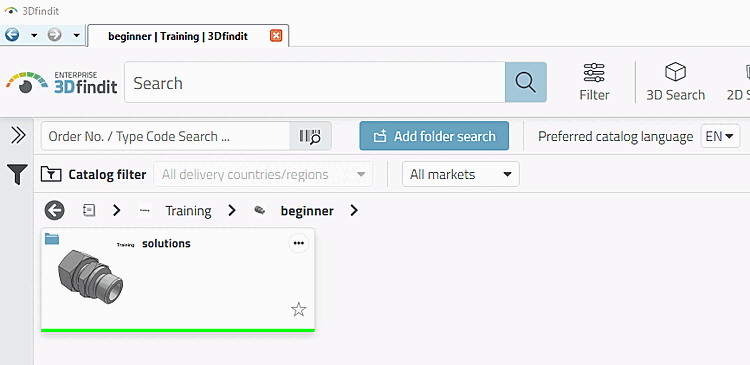Open the Filter options
The height and width of the screenshot is (365, 750).
pyautogui.click(x=594, y=82)
